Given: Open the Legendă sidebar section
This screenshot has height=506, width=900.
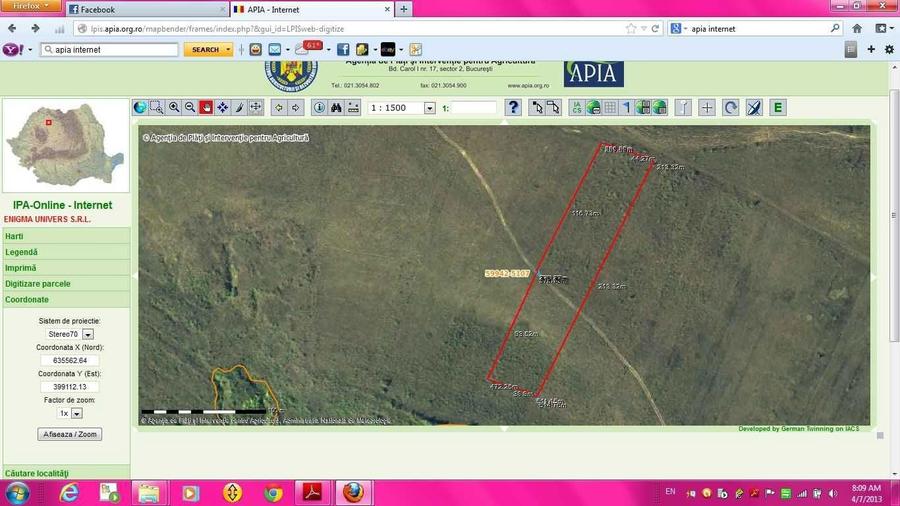Looking at the screenshot, I should tap(21, 252).
